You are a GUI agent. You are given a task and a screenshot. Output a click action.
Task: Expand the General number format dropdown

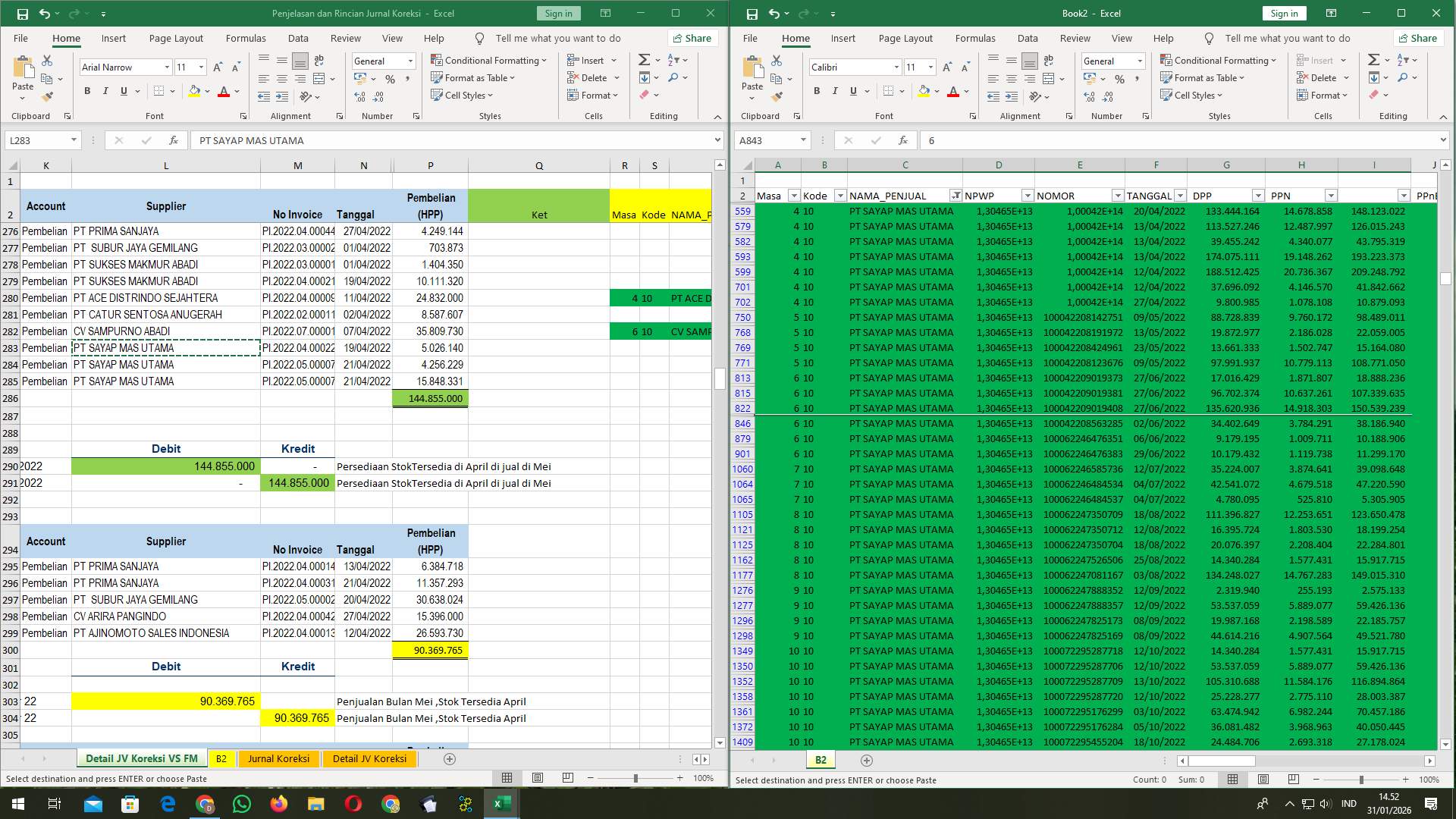coord(409,61)
